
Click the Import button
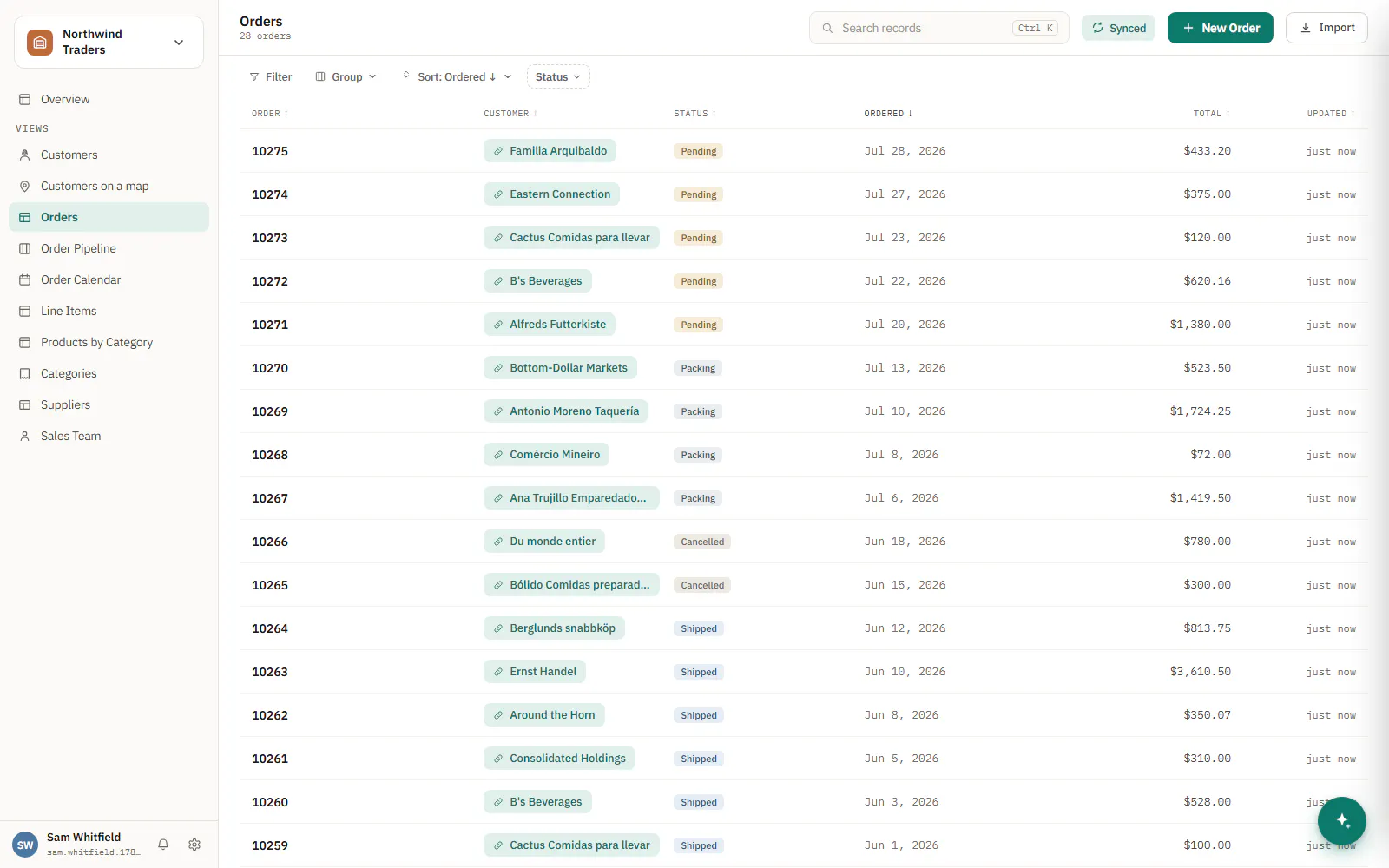pos(1326,28)
